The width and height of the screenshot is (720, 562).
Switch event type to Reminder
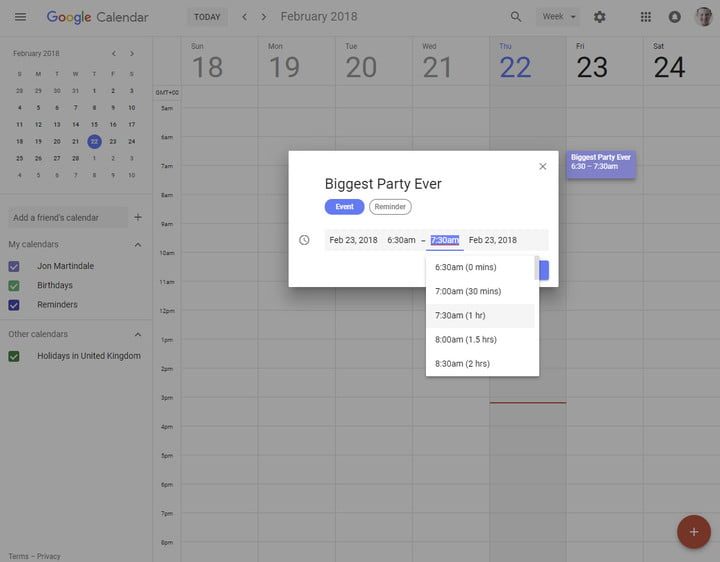[390, 207]
